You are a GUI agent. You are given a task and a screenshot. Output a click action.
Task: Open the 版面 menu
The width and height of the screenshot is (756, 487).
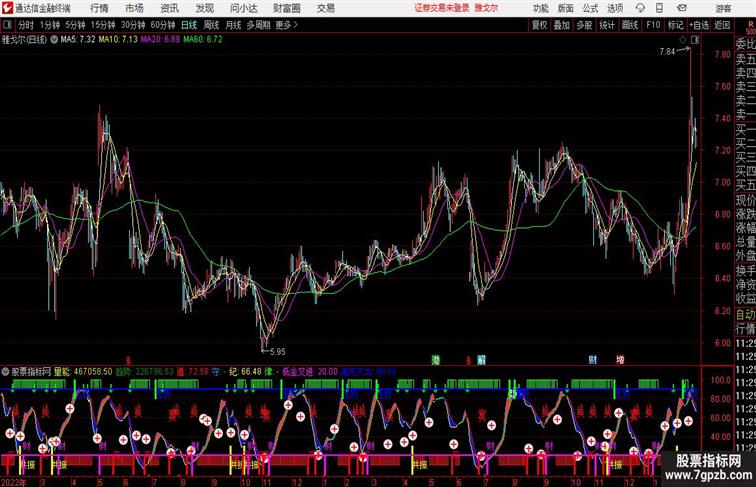(566, 8)
